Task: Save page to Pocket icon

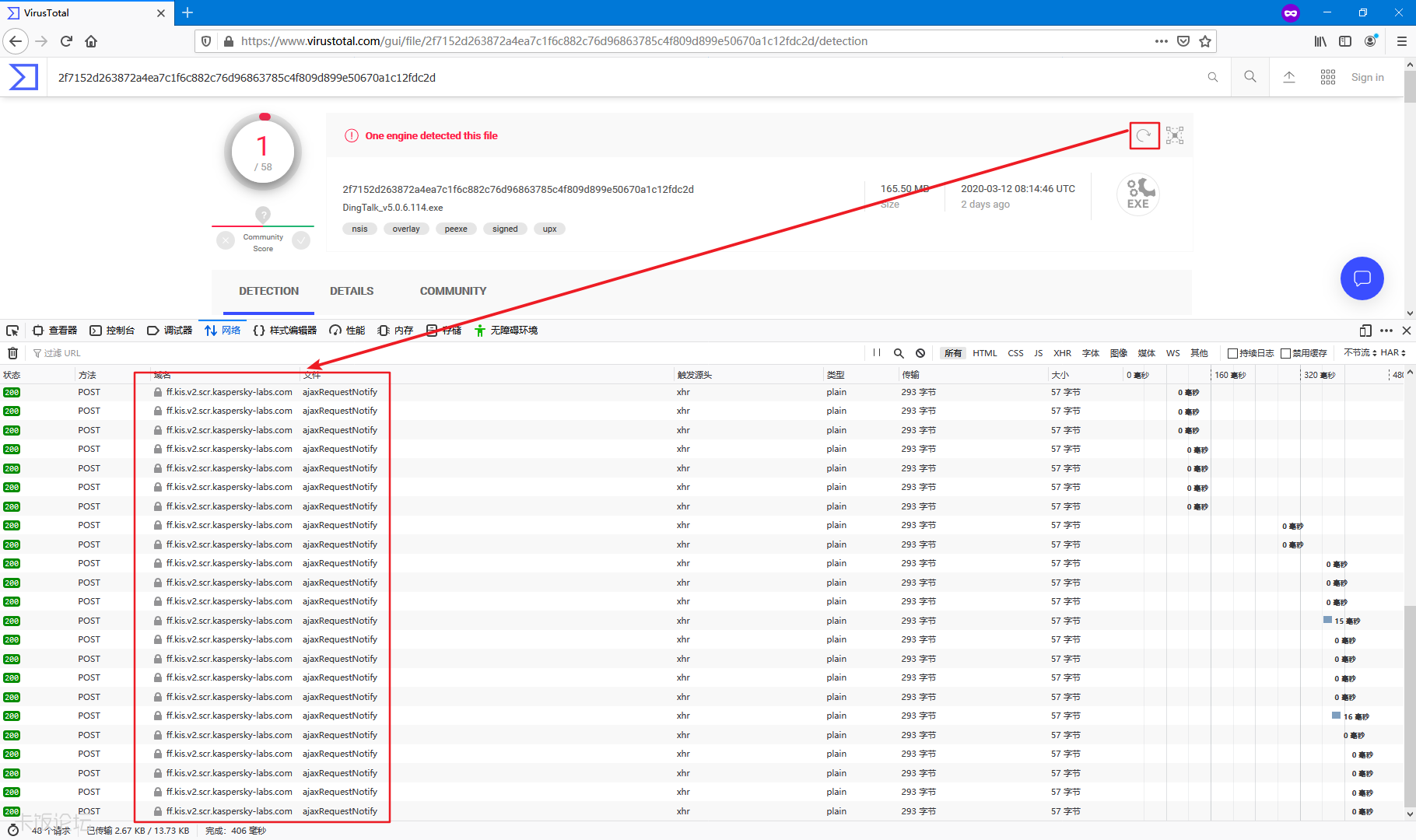Action: pyautogui.click(x=1183, y=41)
